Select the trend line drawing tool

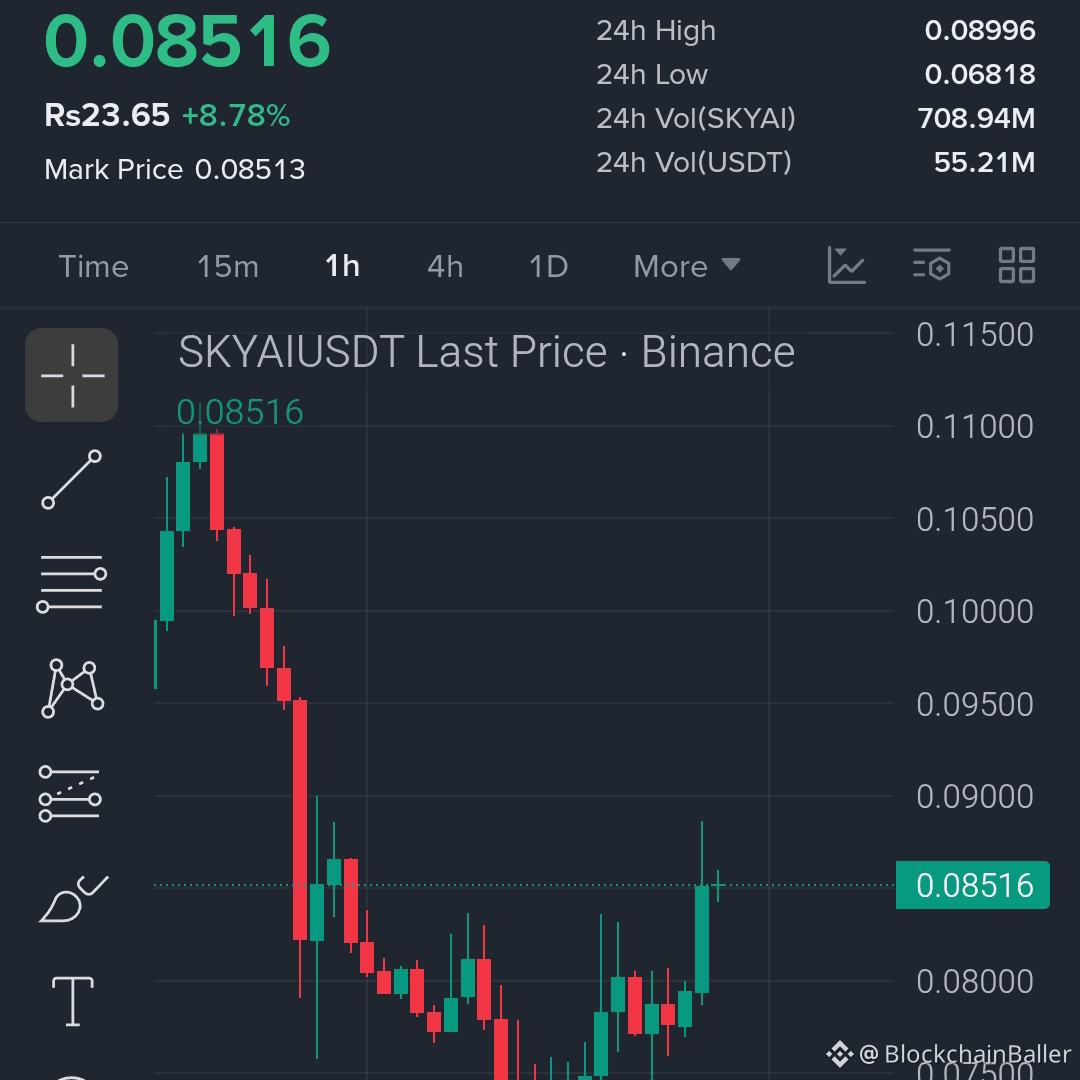coord(72,479)
